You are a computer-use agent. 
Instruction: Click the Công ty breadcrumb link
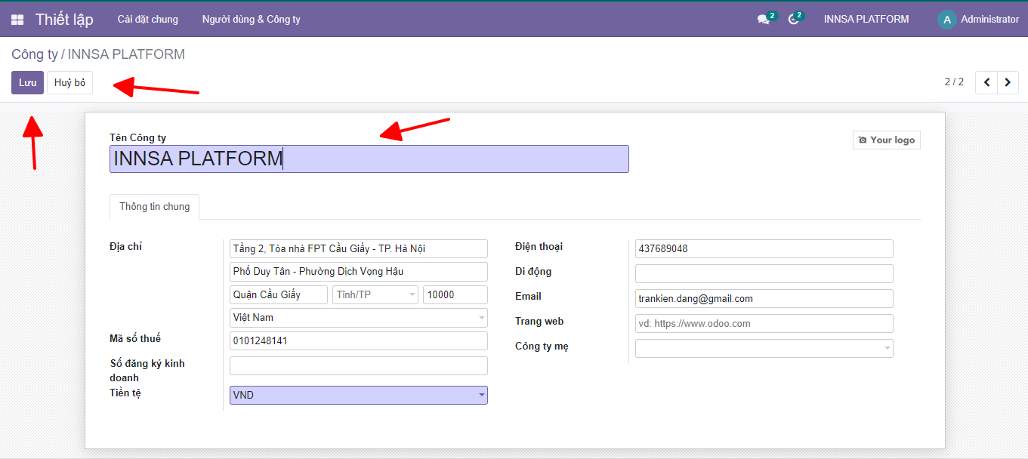coord(34,54)
